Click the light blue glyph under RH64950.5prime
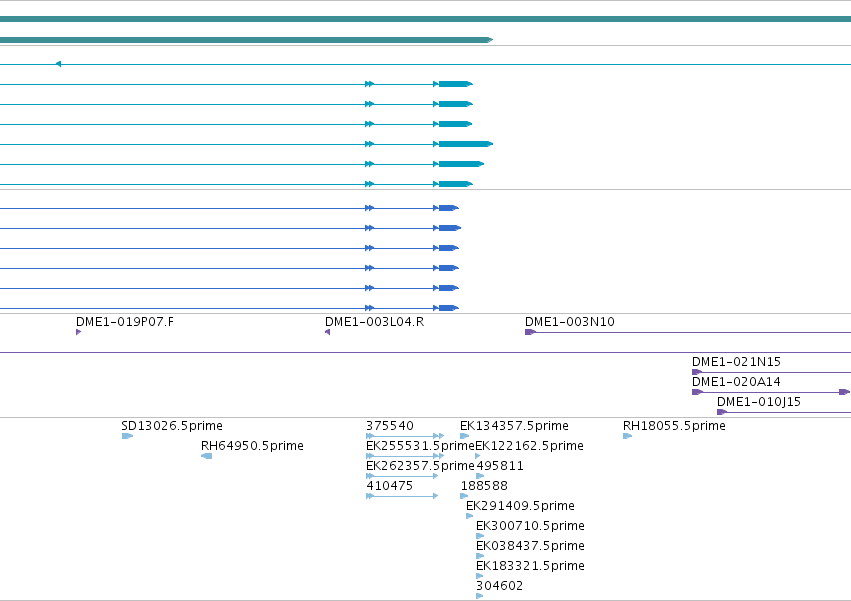The image size is (851, 601). [x=206, y=456]
